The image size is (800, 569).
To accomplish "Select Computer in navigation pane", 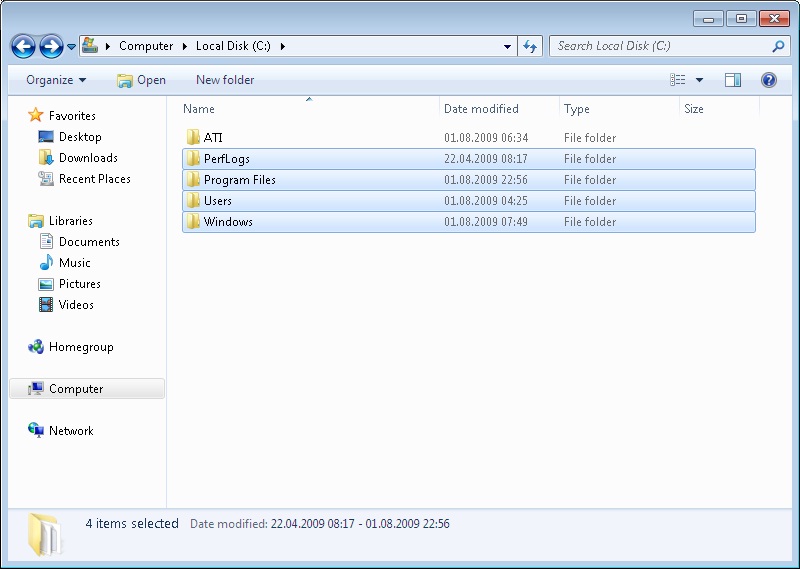I will click(87, 388).
